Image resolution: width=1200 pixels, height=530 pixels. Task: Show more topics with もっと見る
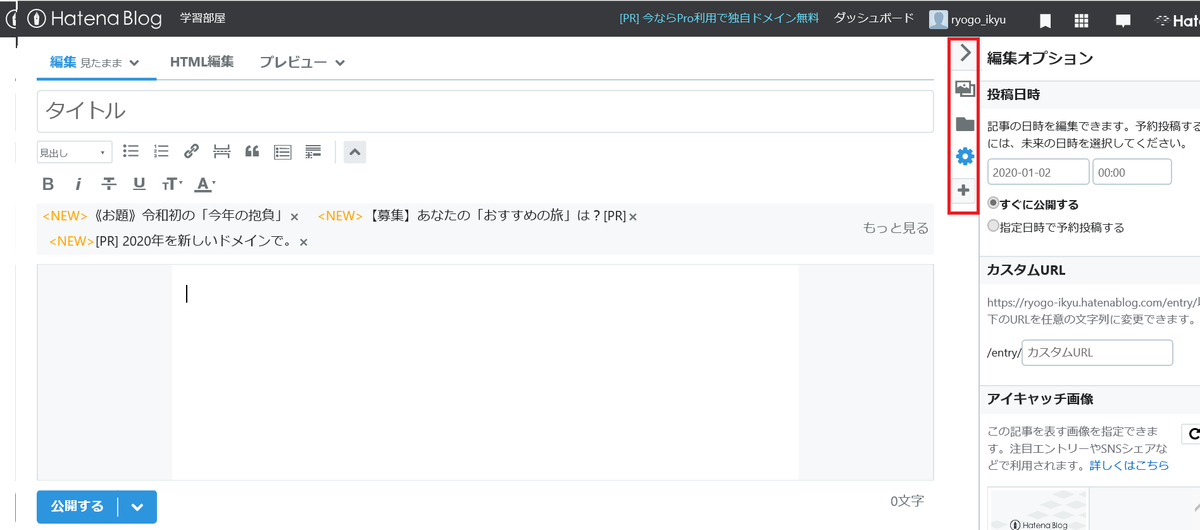click(x=896, y=228)
